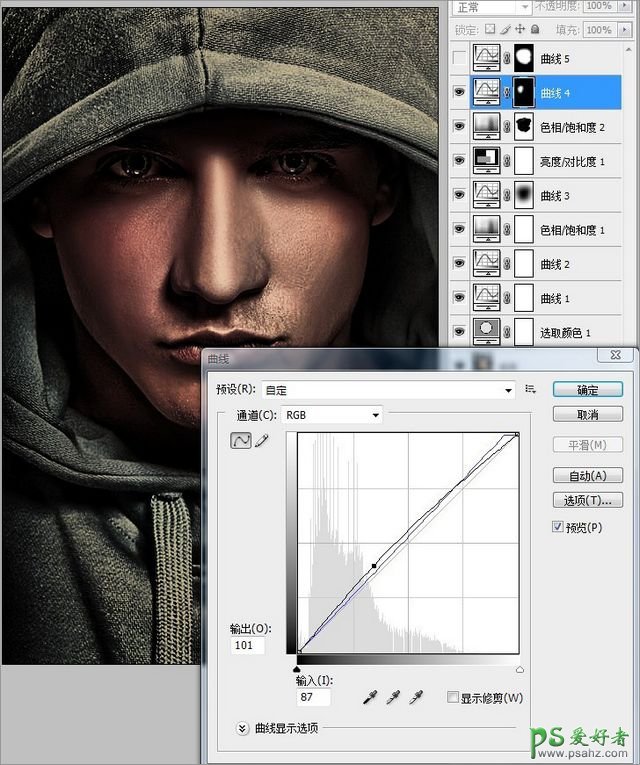Toggle the 预览 preview checkbox
The height and width of the screenshot is (765, 640).
pyautogui.click(x=559, y=527)
